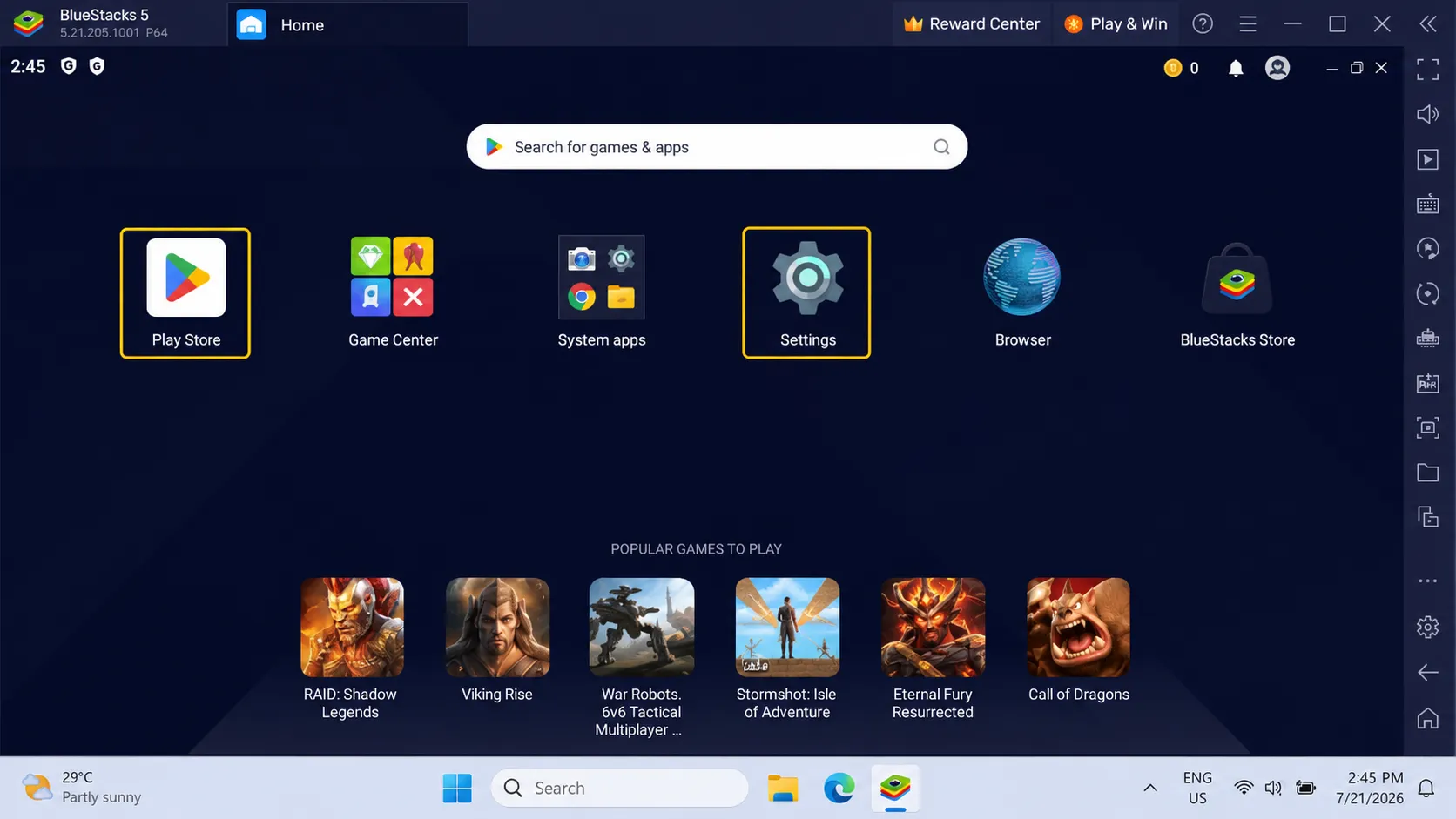
Task: Click the magnifier icon in search bar
Action: pyautogui.click(x=941, y=146)
